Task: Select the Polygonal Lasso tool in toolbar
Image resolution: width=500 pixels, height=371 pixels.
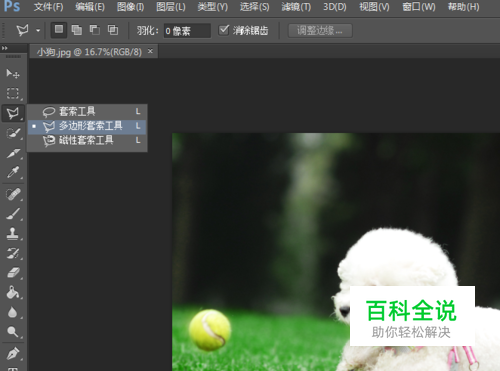Action: tap(13, 113)
